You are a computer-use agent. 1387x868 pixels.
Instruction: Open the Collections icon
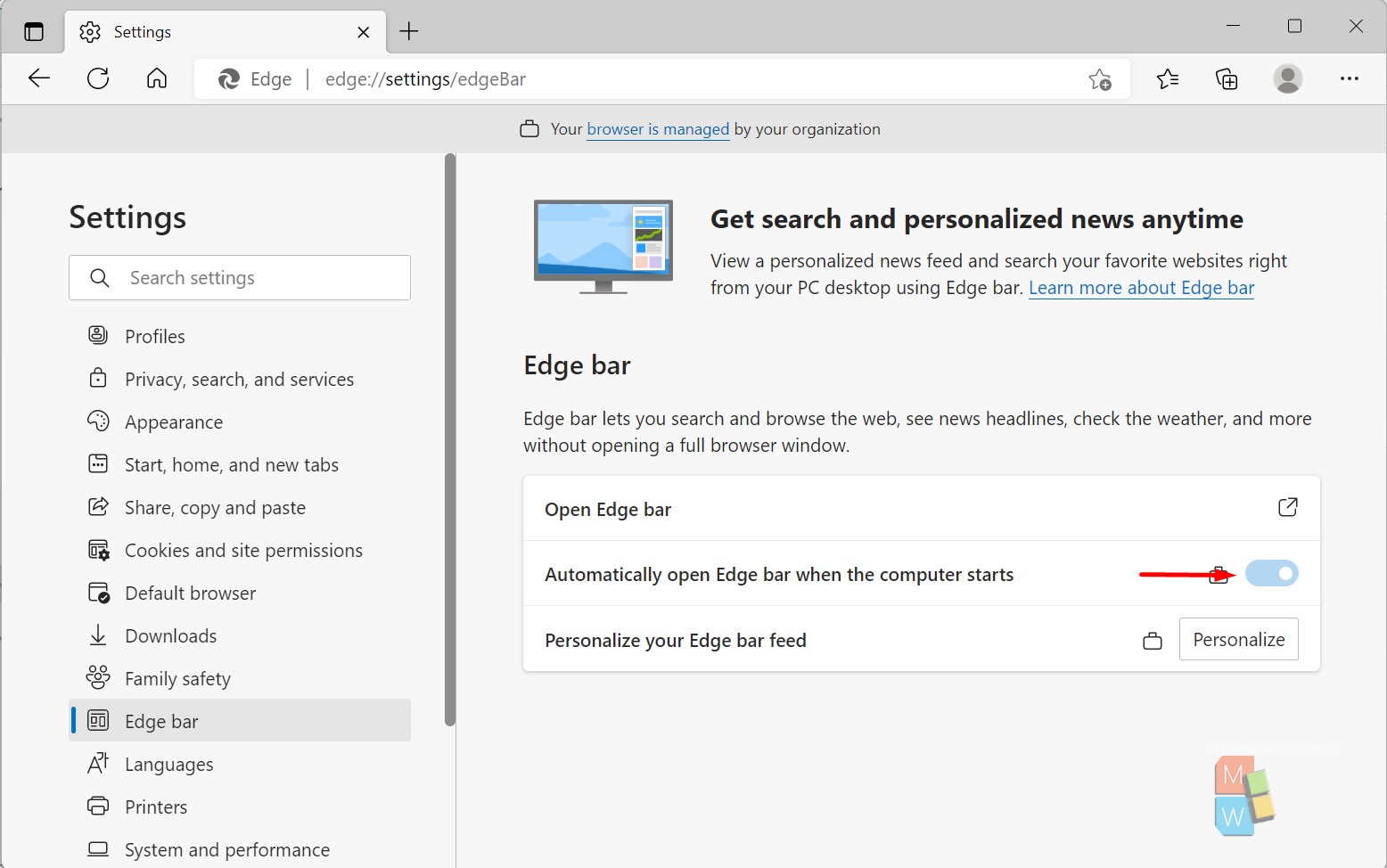pyautogui.click(x=1227, y=79)
